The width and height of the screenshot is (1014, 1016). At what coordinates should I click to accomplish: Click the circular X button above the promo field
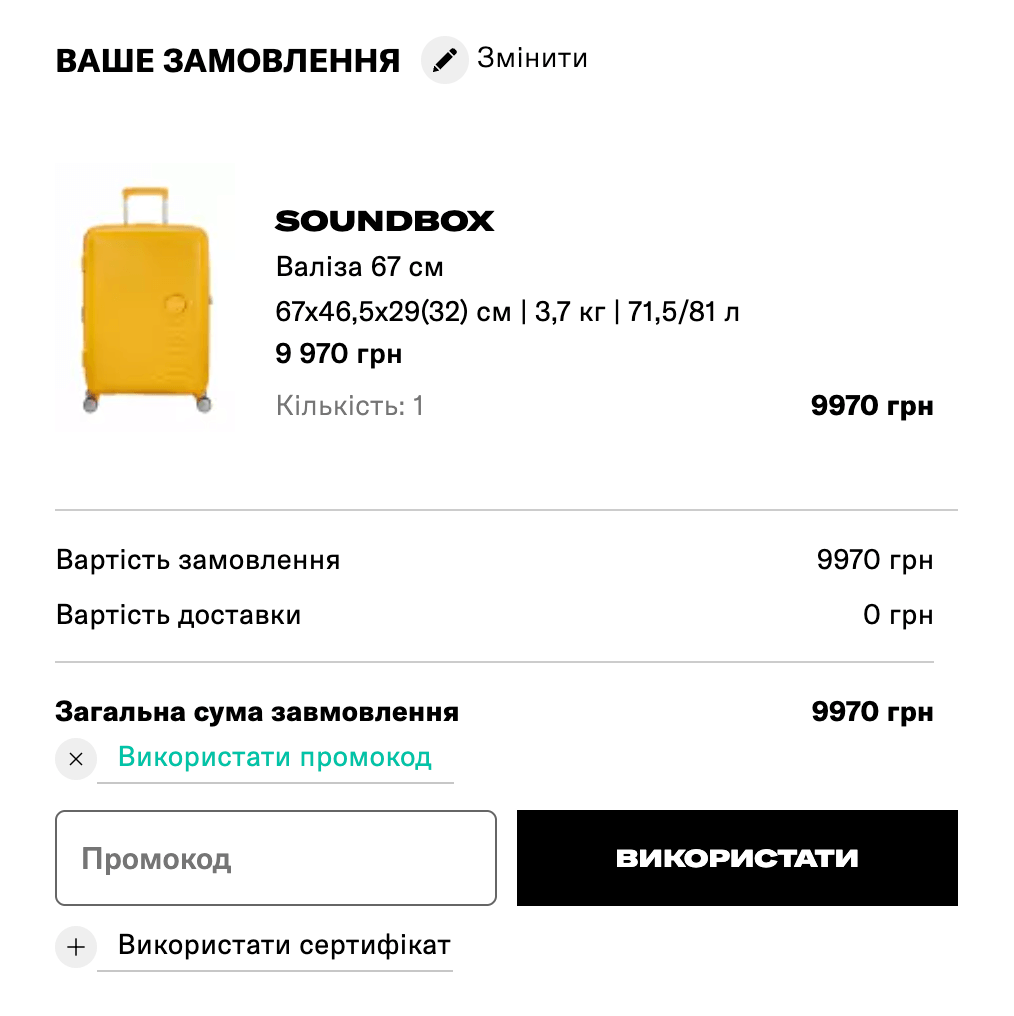click(76, 760)
